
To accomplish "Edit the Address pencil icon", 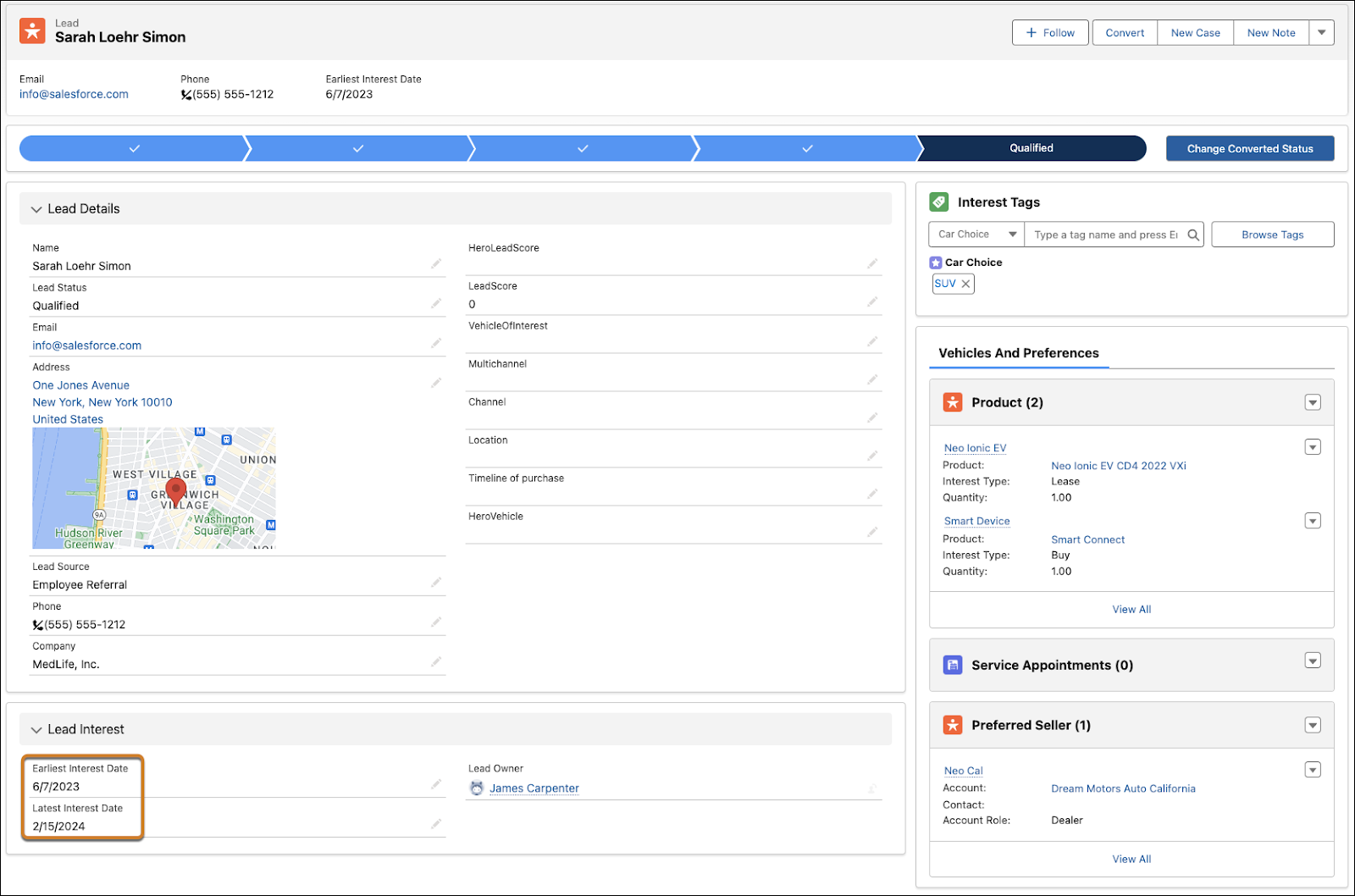I will coord(436,383).
